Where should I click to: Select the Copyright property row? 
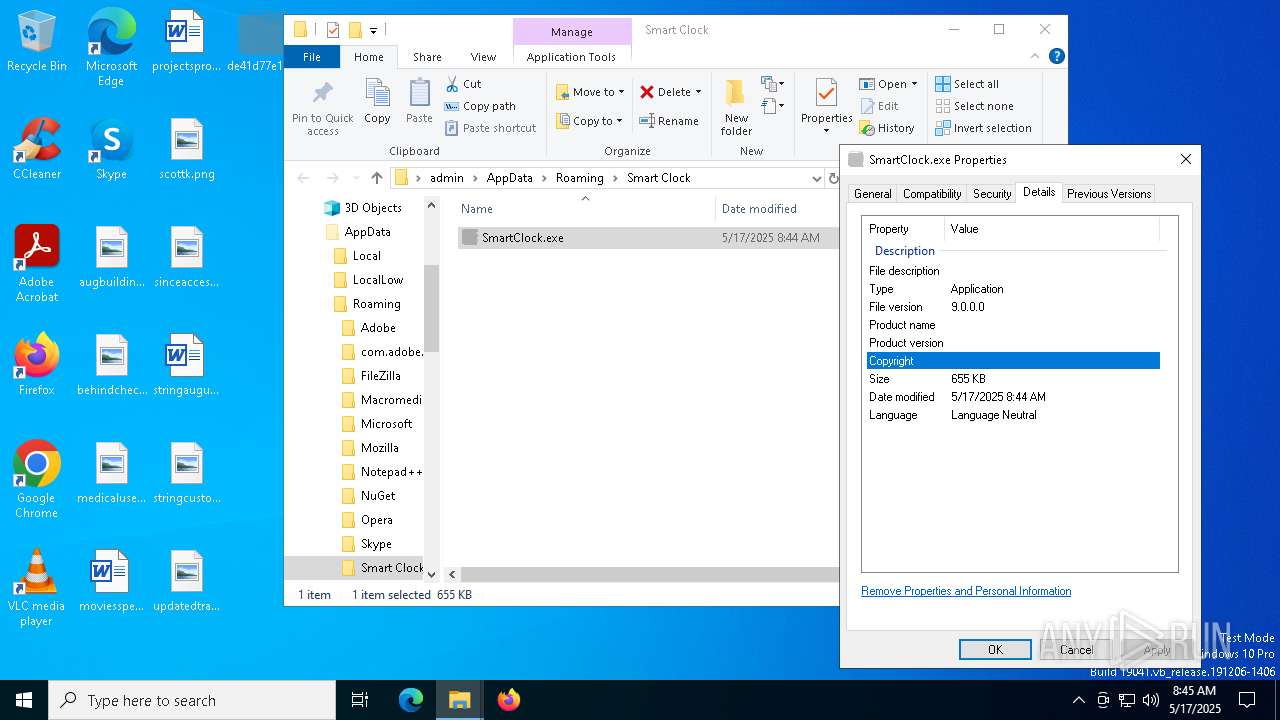pos(1013,361)
